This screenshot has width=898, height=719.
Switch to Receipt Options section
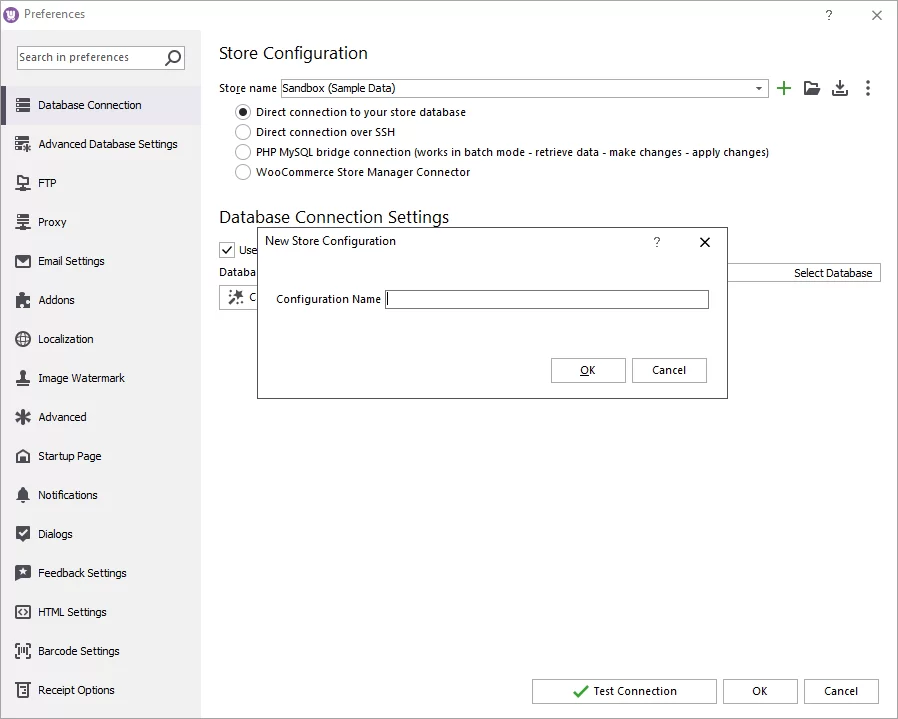coord(22,690)
